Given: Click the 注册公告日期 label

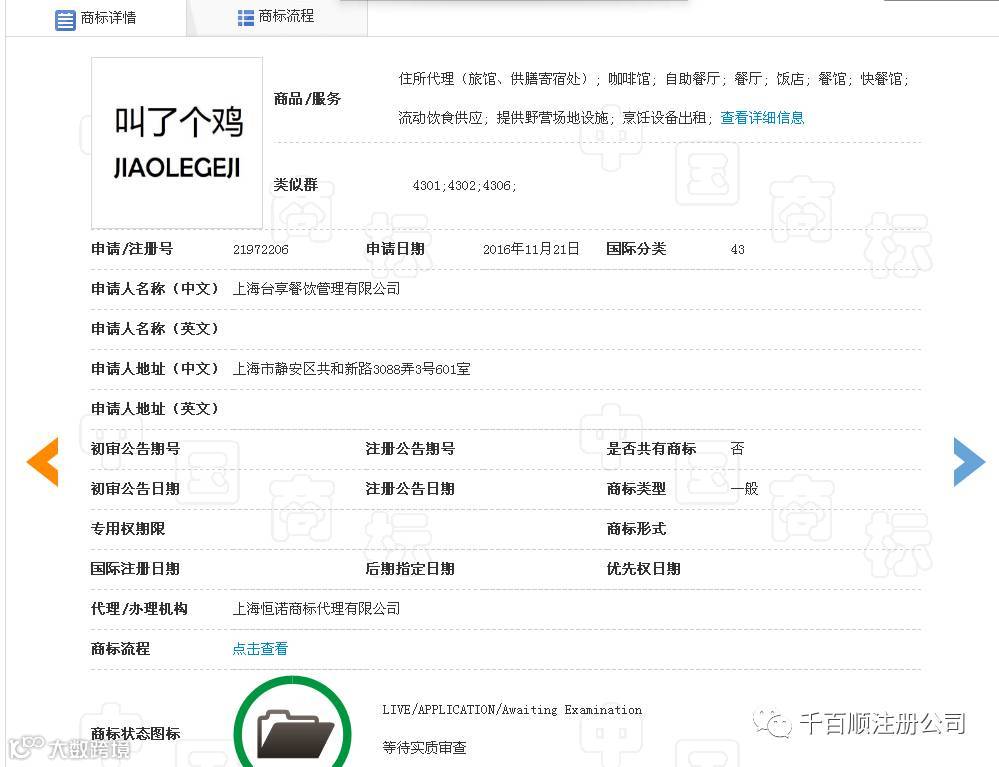Looking at the screenshot, I should tap(410, 489).
